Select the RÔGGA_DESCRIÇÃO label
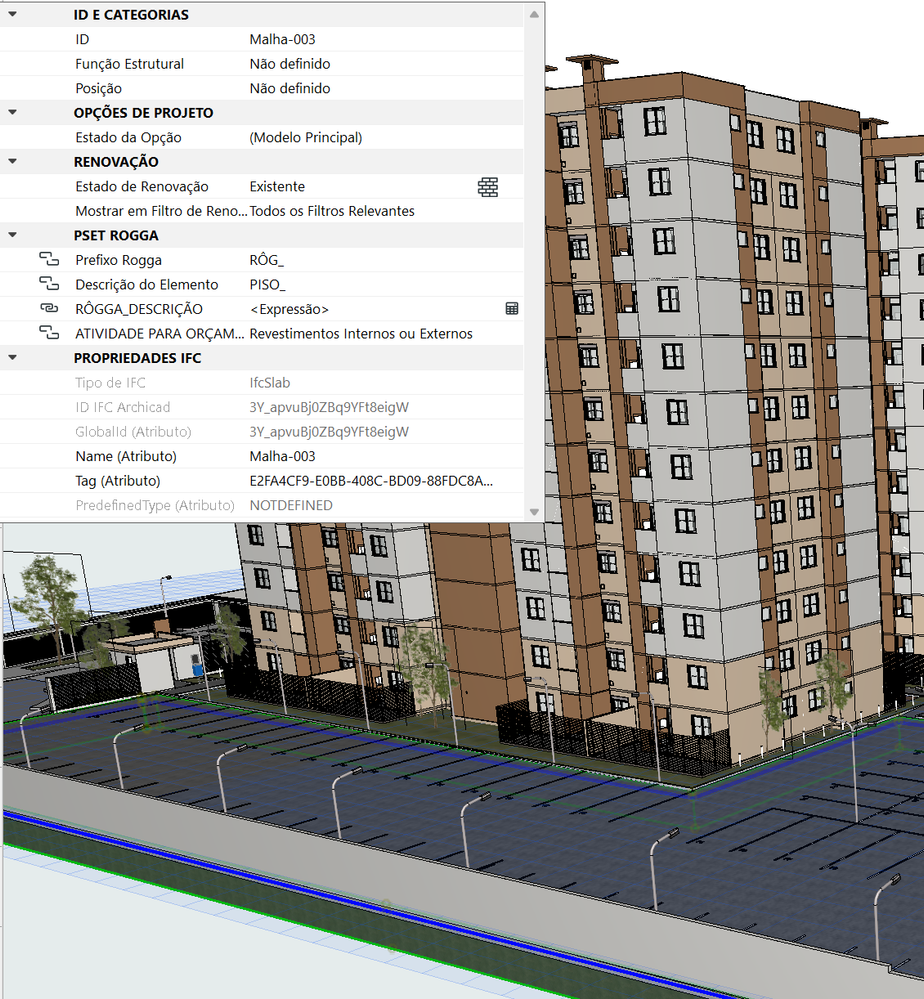Image resolution: width=924 pixels, height=999 pixels. pyautogui.click(x=139, y=309)
